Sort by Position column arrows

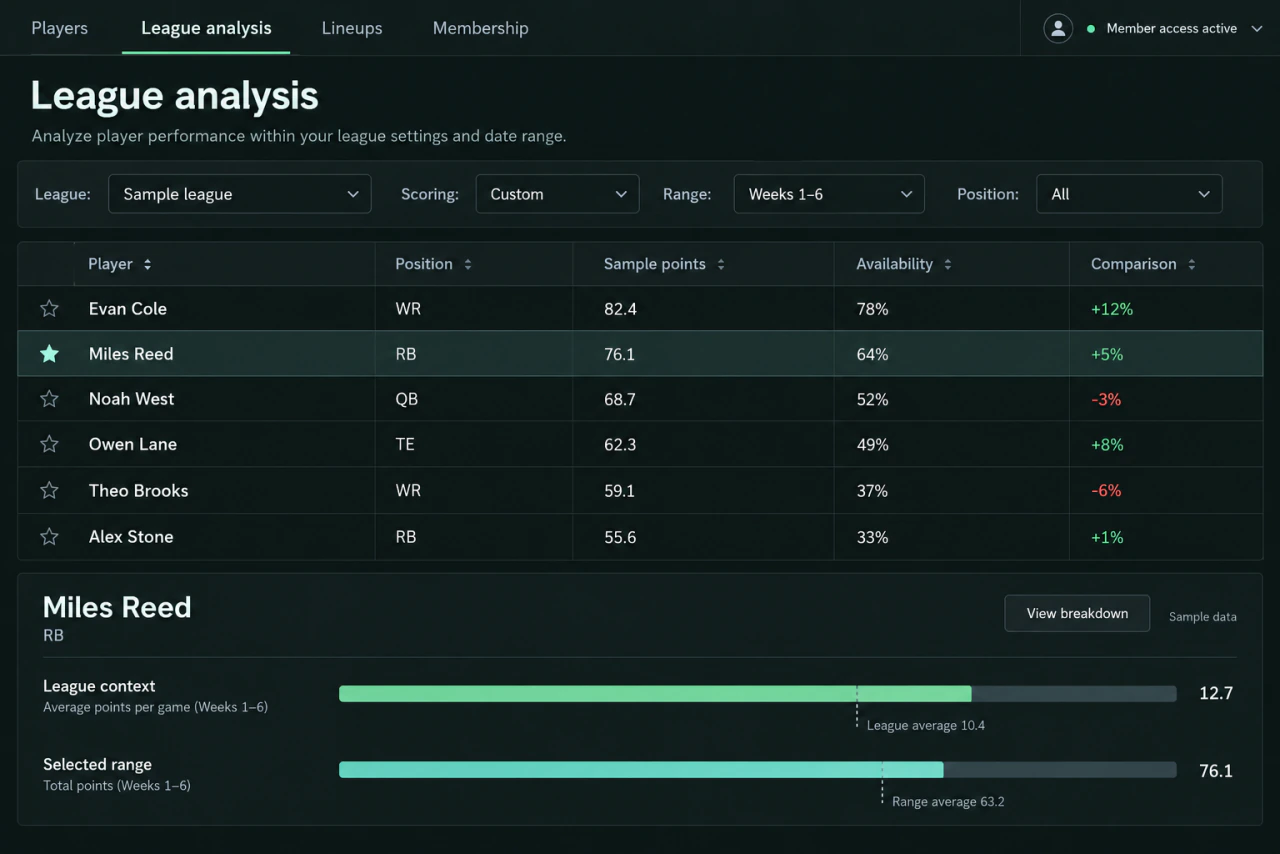coord(468,264)
